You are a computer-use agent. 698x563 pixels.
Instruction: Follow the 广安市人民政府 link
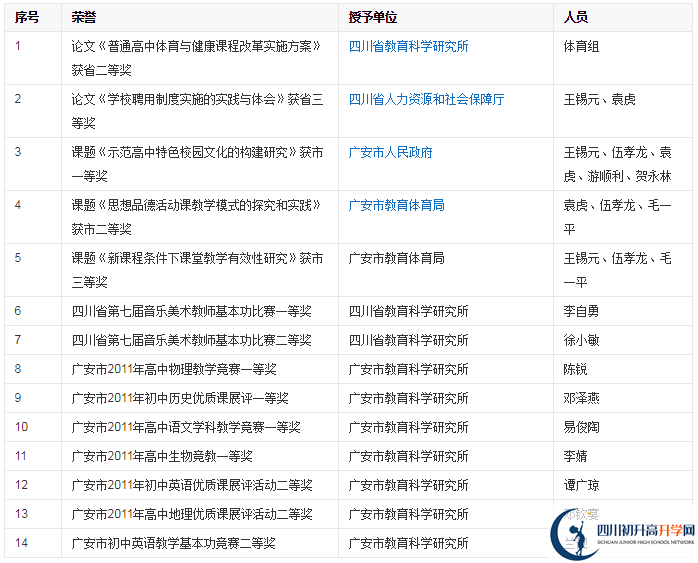(x=390, y=152)
